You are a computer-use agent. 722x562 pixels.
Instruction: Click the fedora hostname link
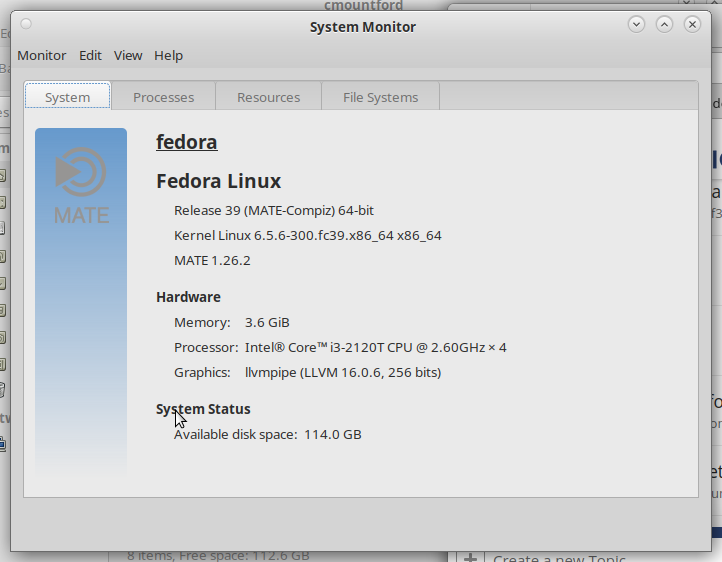pyautogui.click(x=186, y=142)
